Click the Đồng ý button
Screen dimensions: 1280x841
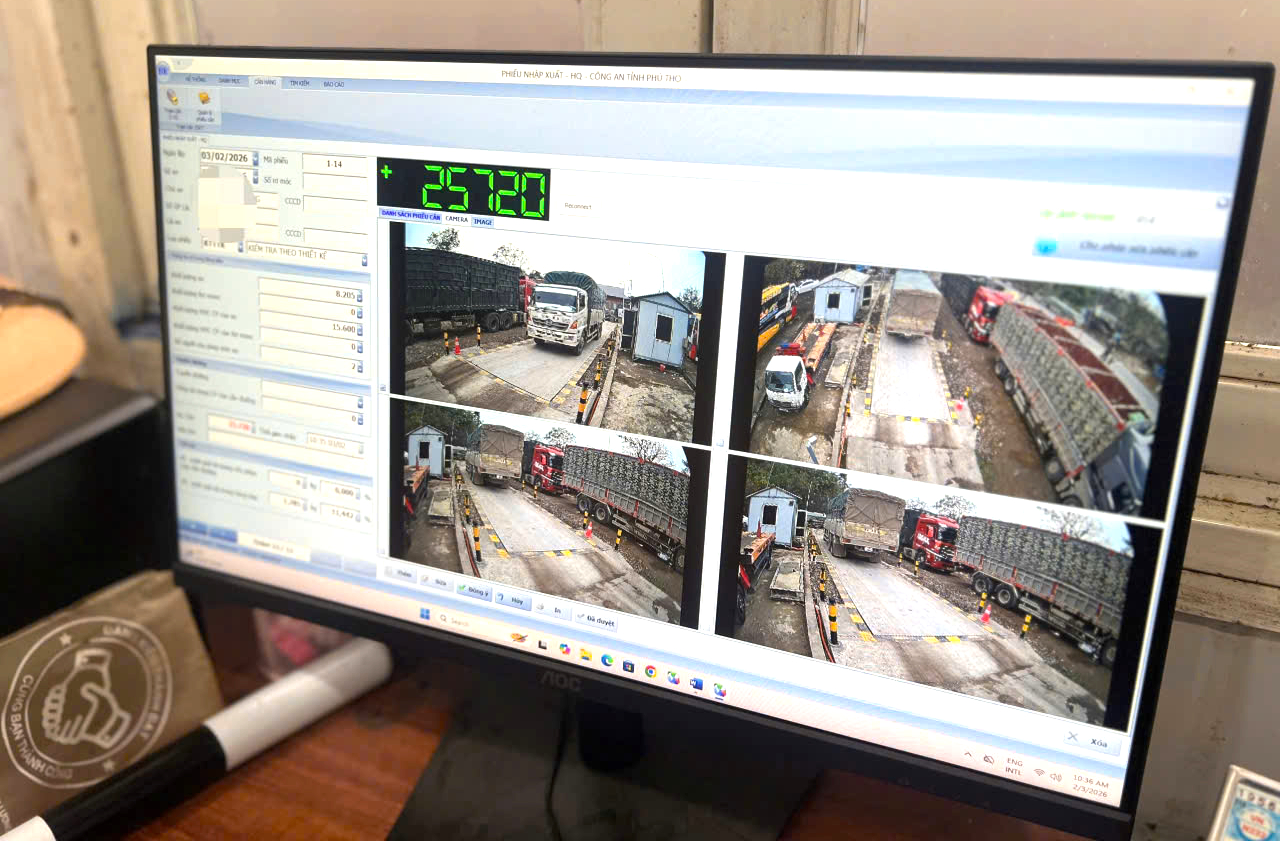[x=473, y=591]
